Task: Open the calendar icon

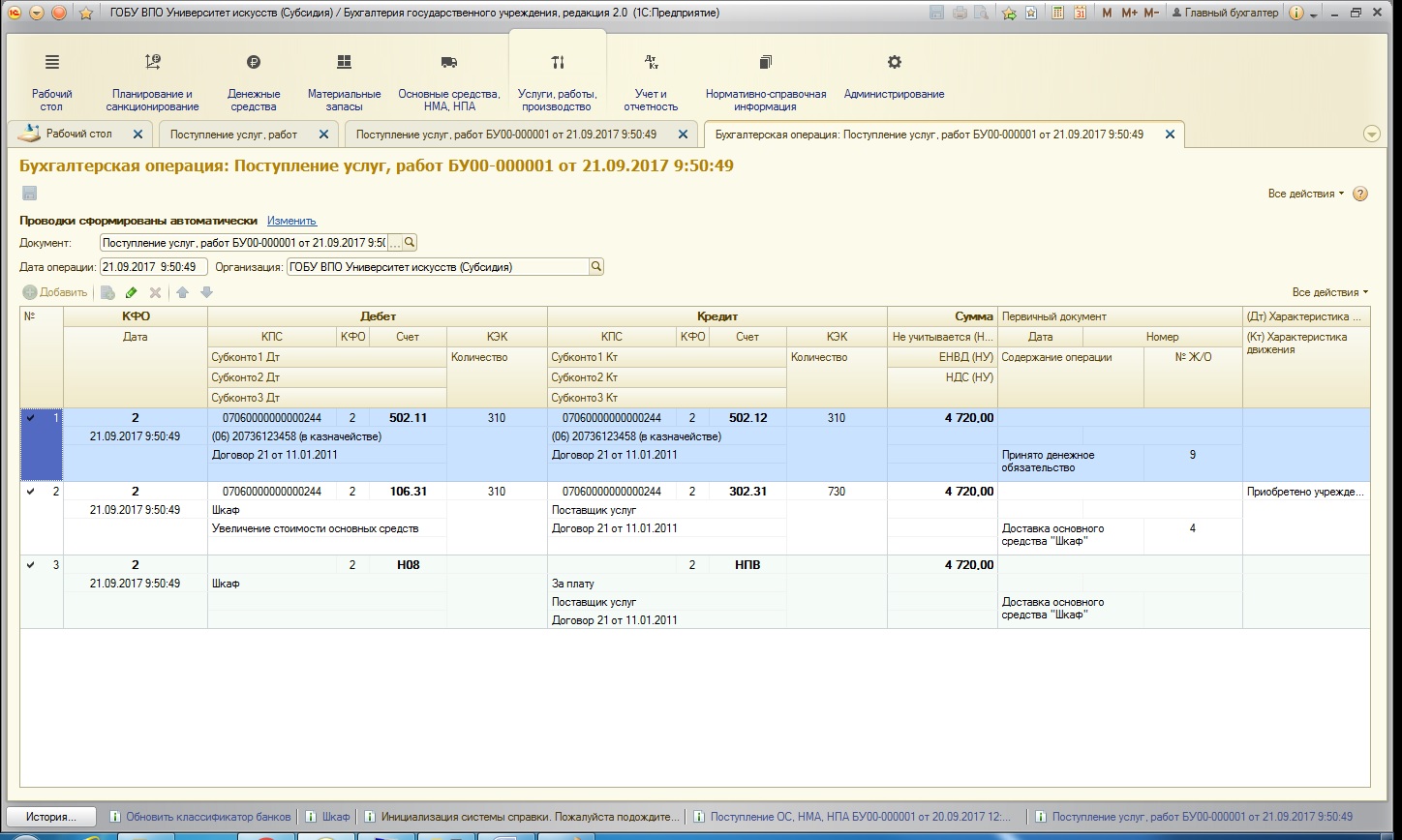Action: click(1080, 13)
